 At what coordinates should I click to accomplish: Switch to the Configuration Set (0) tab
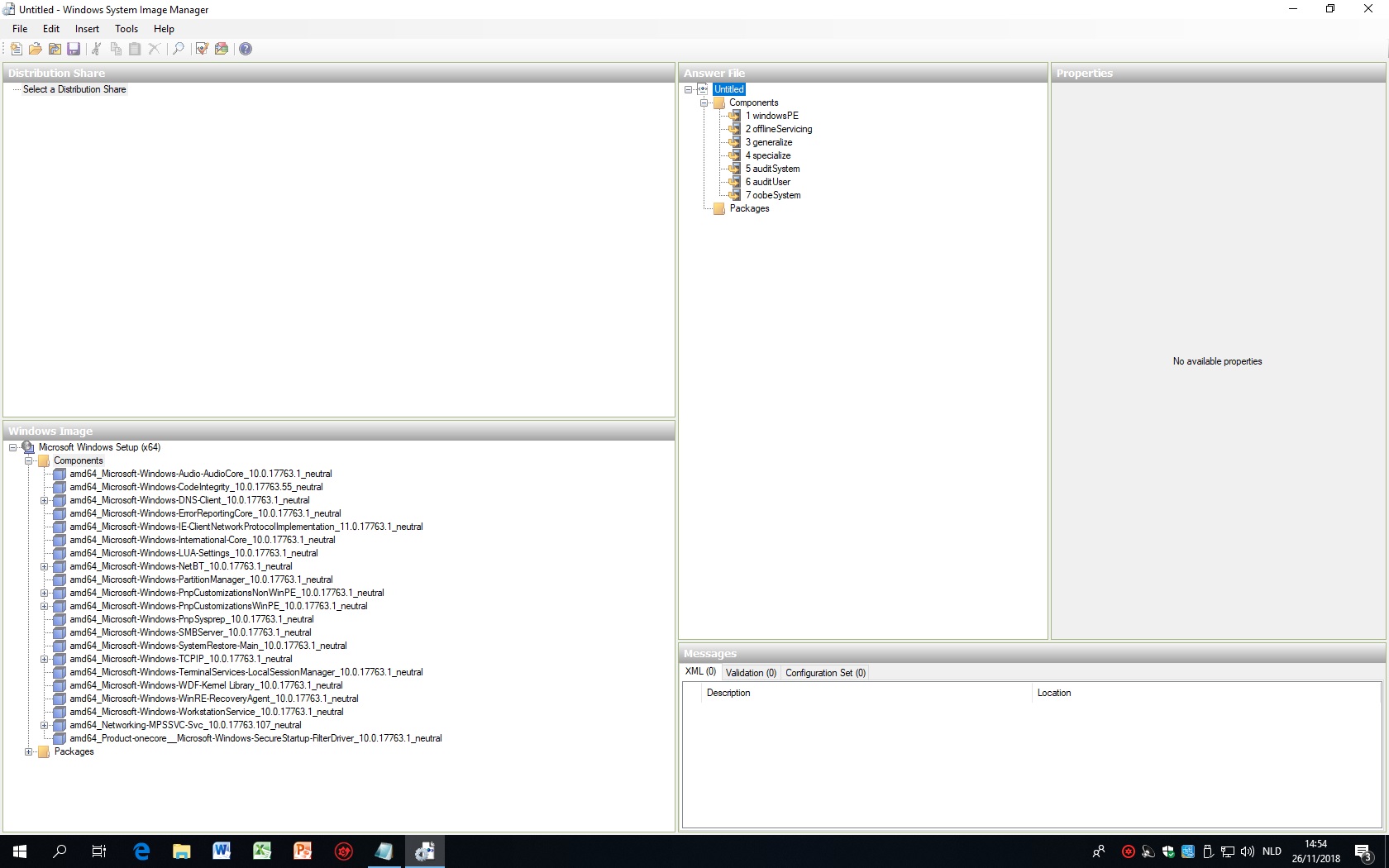[825, 673]
